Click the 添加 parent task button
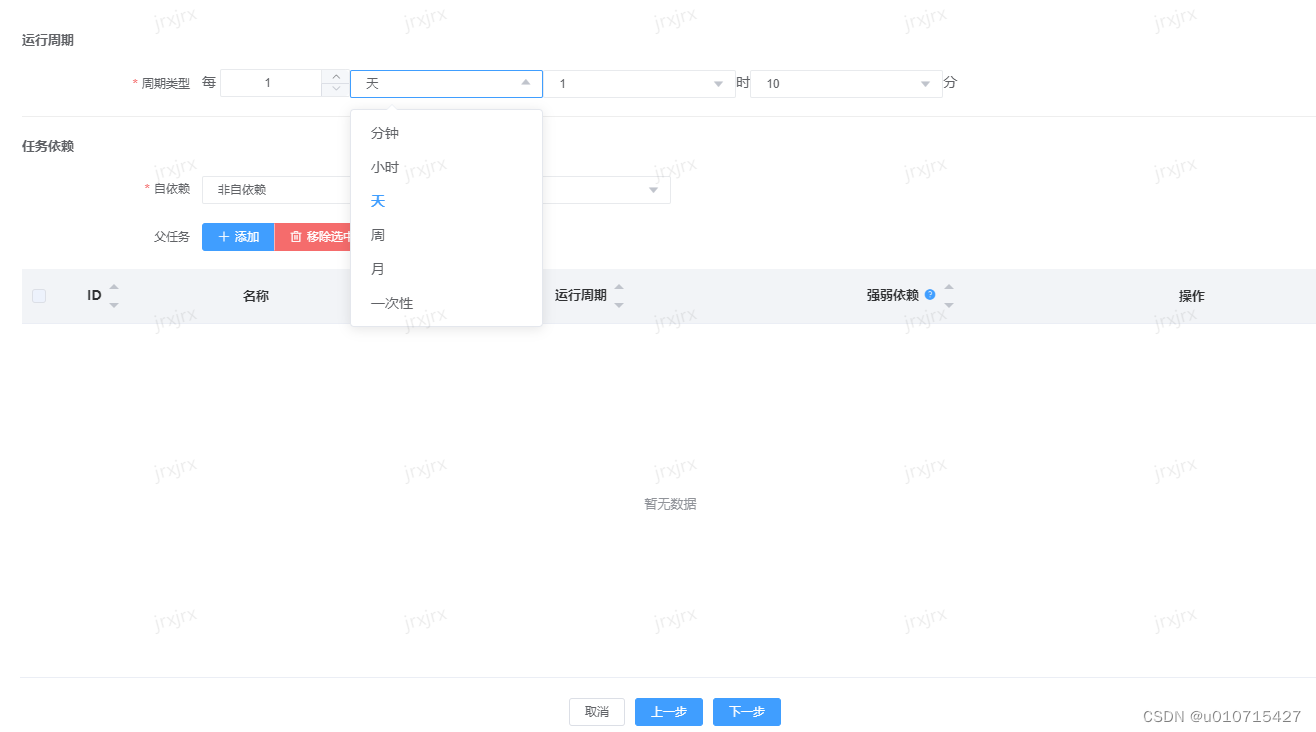This screenshot has height=732, width=1316. click(x=238, y=237)
